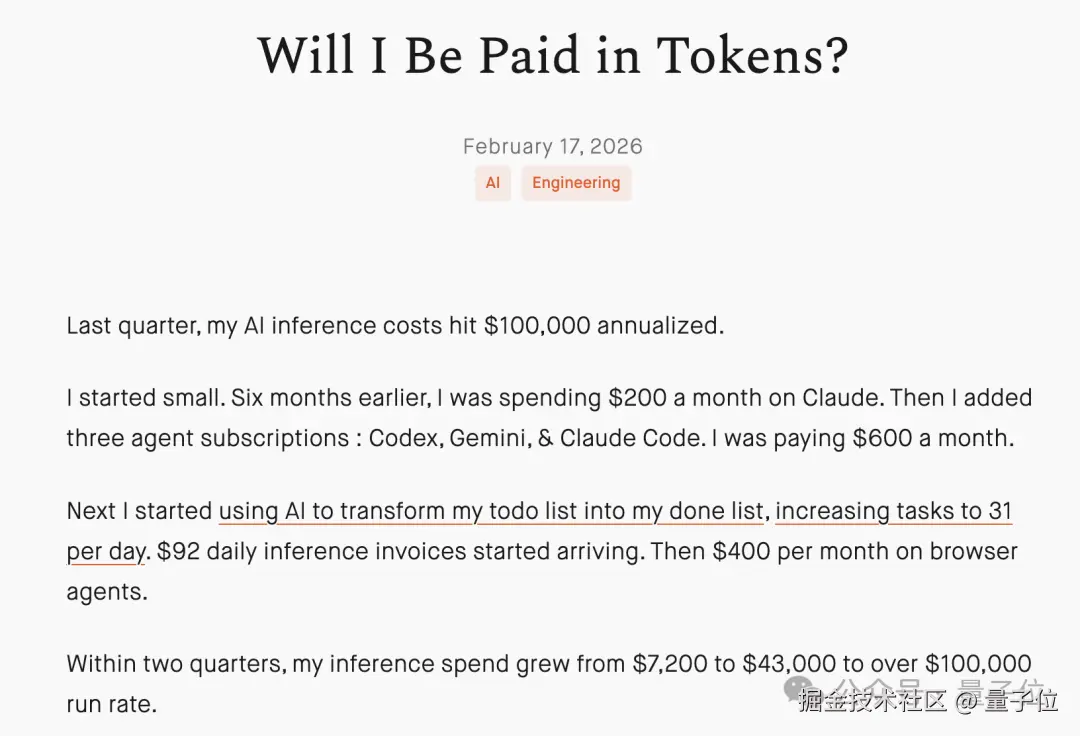1080x736 pixels.
Task: Click the "Will I Be Paid in Tokens?" title
Action: point(553,57)
